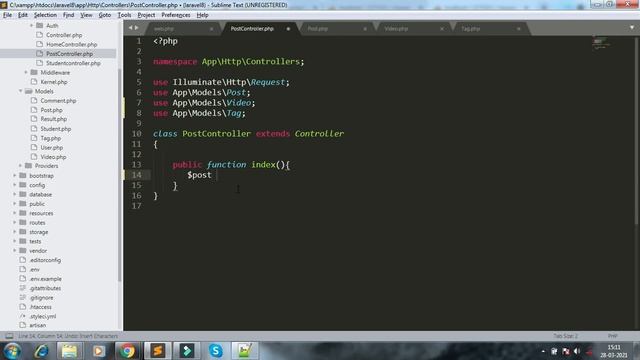
Task: Expand the Providers folder
Action: (20, 166)
